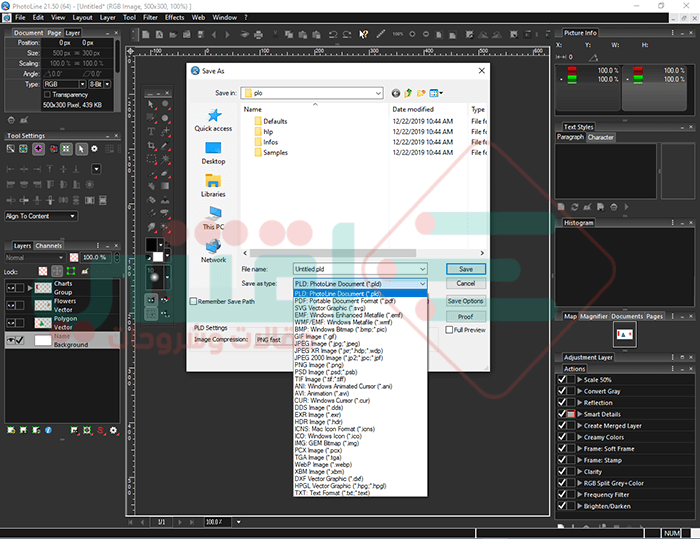700x539 pixels.
Task: Select the pointer arrow tool in toolbox
Action: [x=151, y=104]
